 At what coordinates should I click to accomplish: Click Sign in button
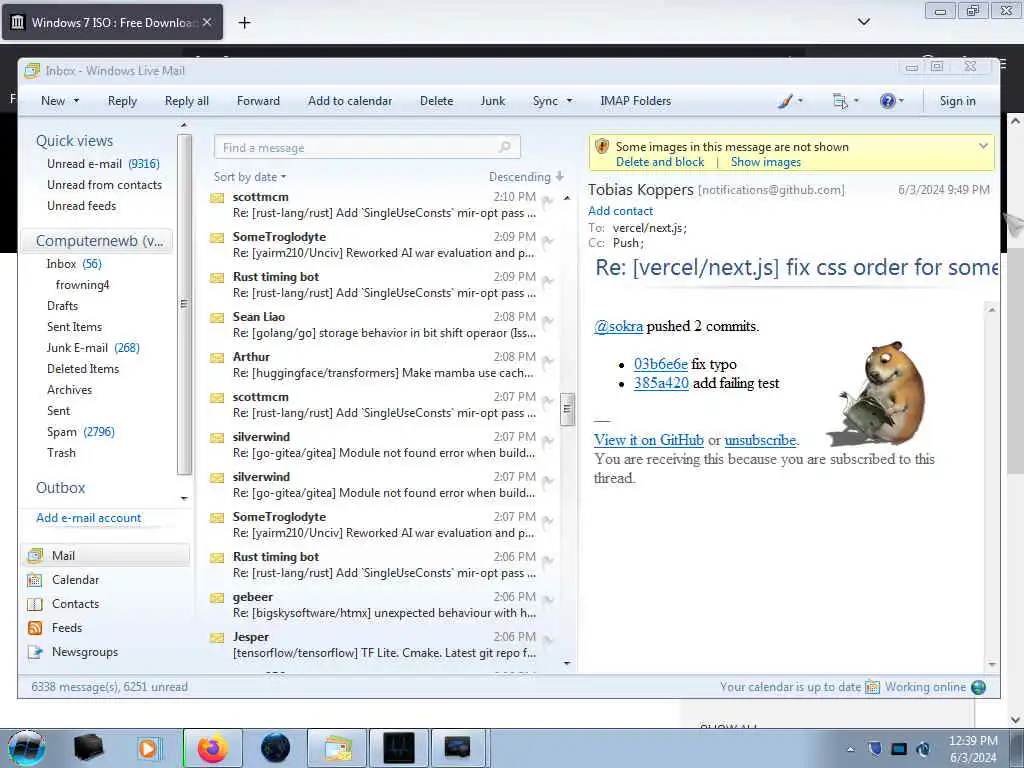(x=957, y=101)
